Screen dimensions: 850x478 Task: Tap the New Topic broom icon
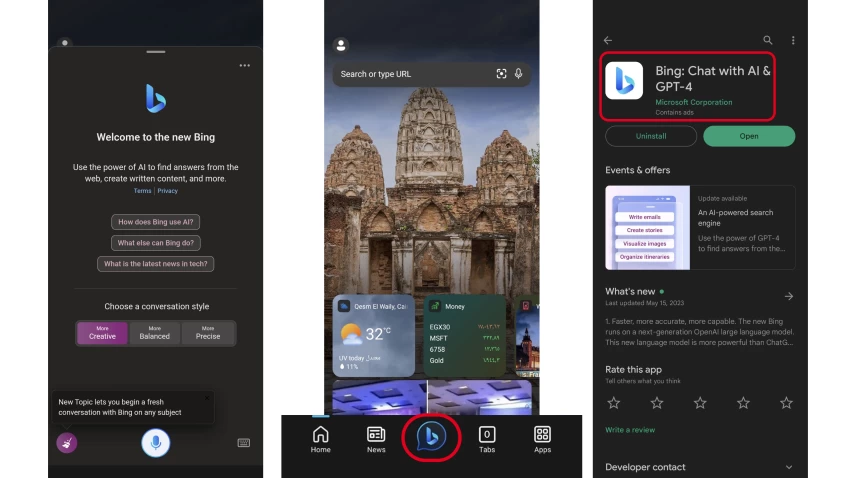67,443
